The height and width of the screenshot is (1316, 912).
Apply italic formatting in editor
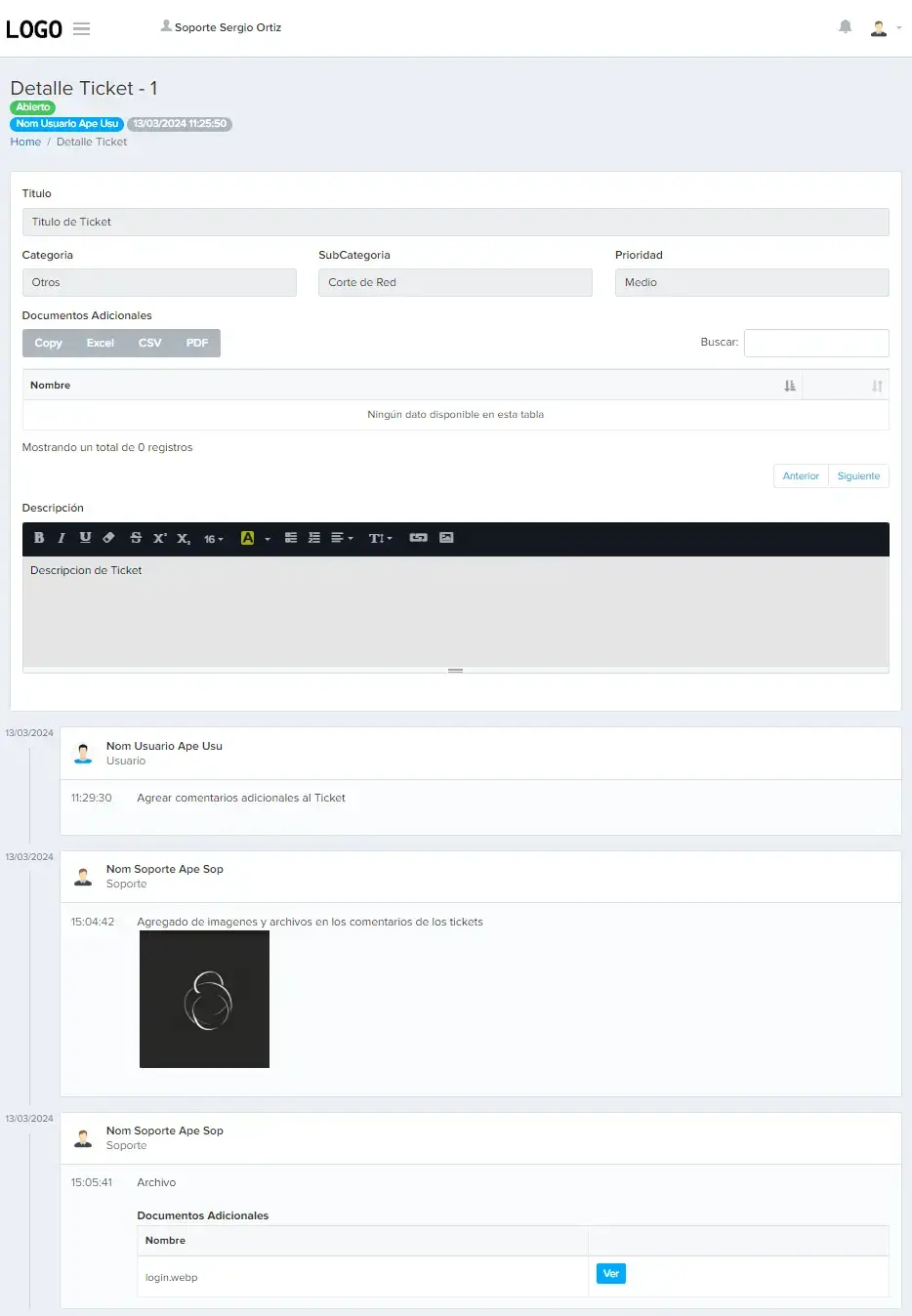pyautogui.click(x=62, y=538)
